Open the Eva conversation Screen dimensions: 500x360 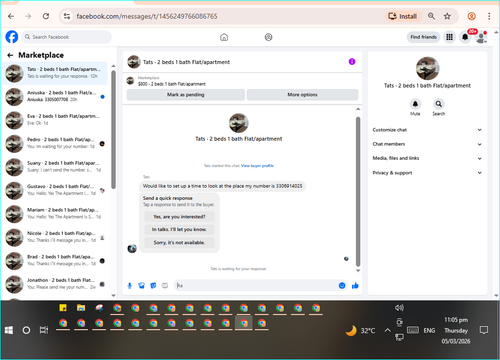(x=55, y=120)
